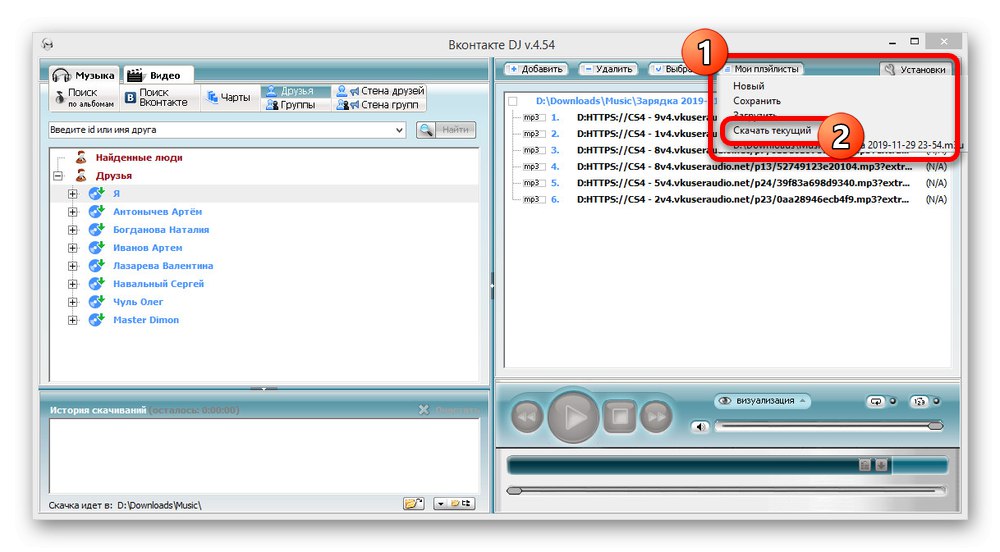Expand Иванов Артем's entry
This screenshot has height=552, width=1000.
(73, 248)
